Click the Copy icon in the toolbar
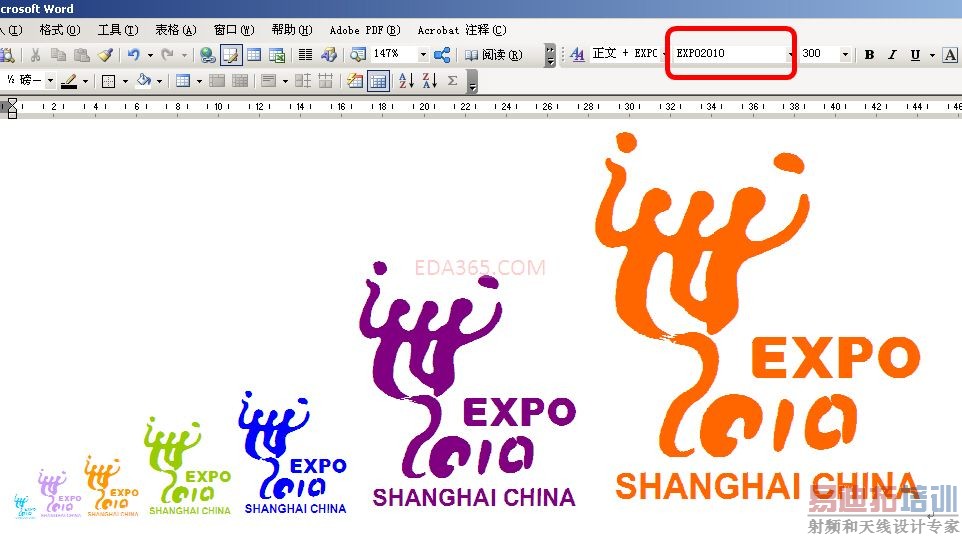962x536 pixels. (58, 55)
